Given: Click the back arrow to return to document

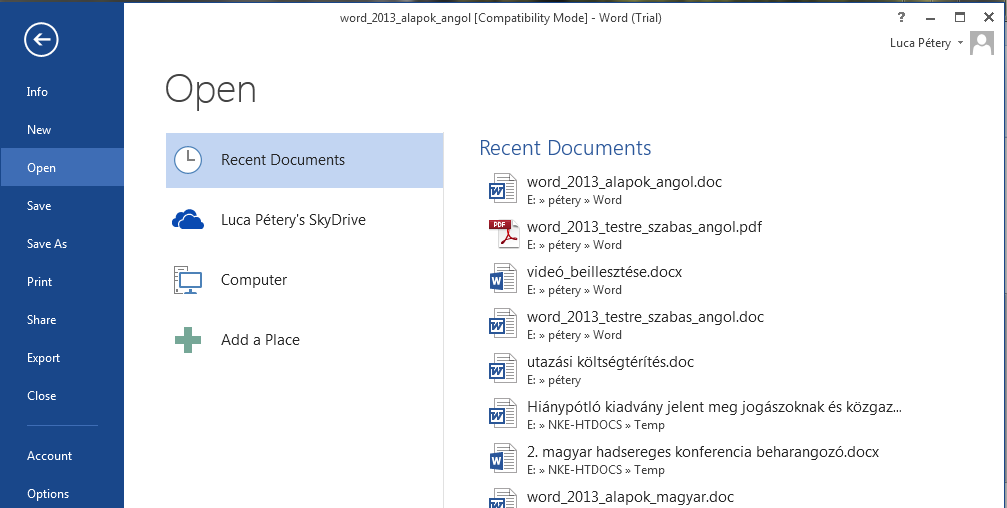Looking at the screenshot, I should click(42, 40).
